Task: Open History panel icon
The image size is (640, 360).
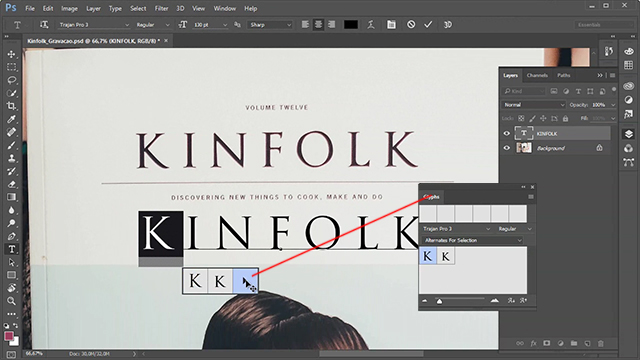Action: click(609, 52)
